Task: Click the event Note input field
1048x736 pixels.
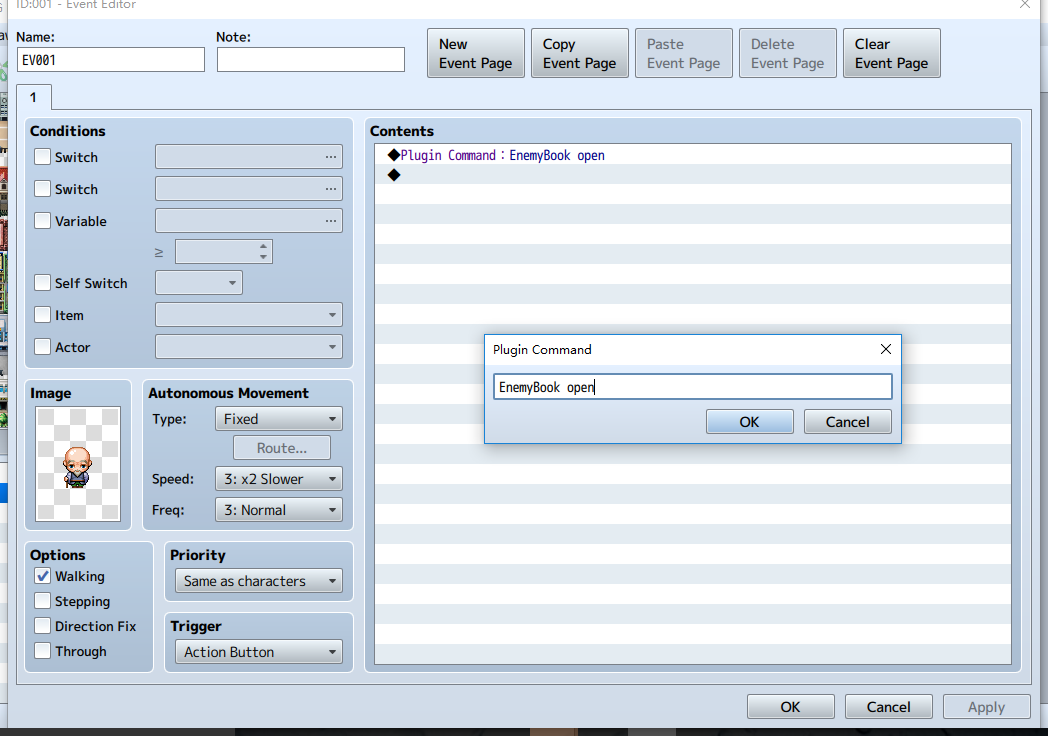Action: 311,59
